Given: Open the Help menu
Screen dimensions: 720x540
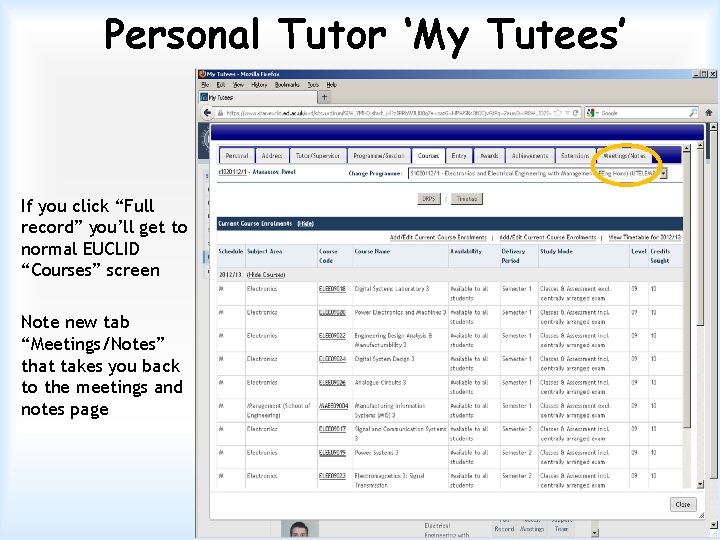Looking at the screenshot, I should [332, 84].
